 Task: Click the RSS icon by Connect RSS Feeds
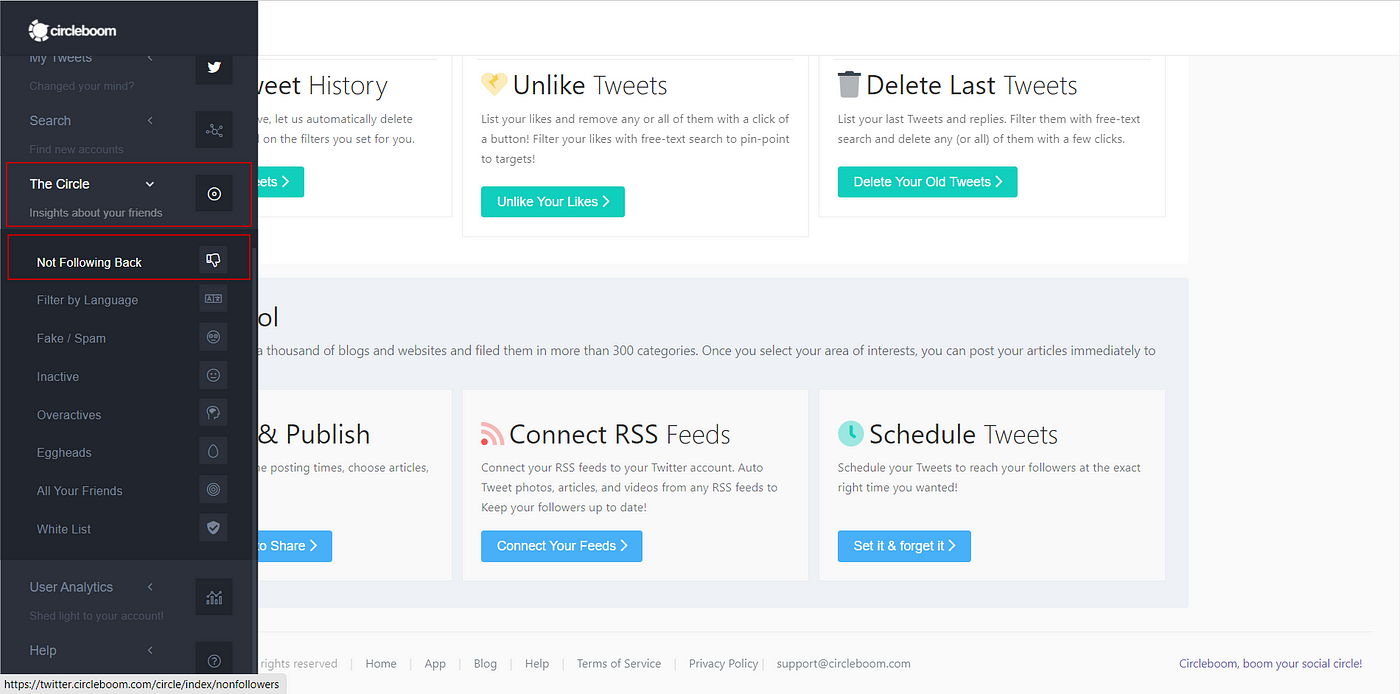click(x=492, y=434)
